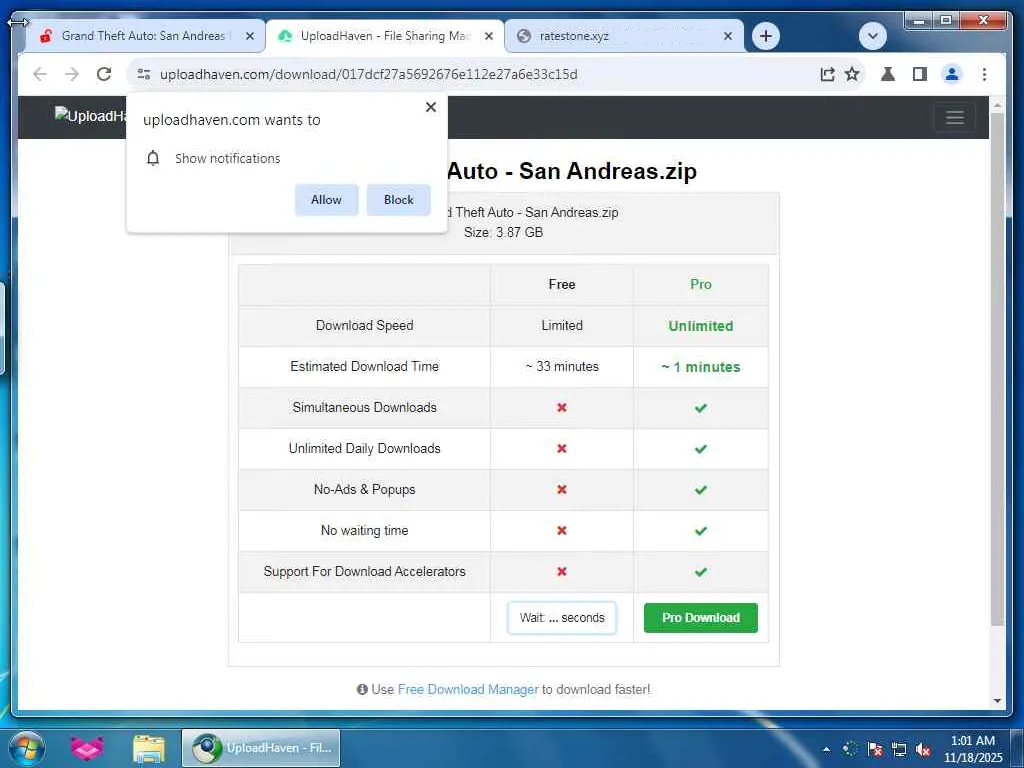Click the Size: 3.87 GB text
This screenshot has width=1024, height=768.
[x=504, y=232]
